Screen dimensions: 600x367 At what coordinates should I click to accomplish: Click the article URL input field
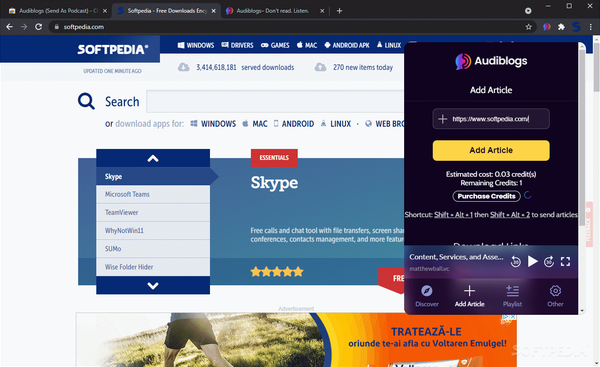[491, 119]
